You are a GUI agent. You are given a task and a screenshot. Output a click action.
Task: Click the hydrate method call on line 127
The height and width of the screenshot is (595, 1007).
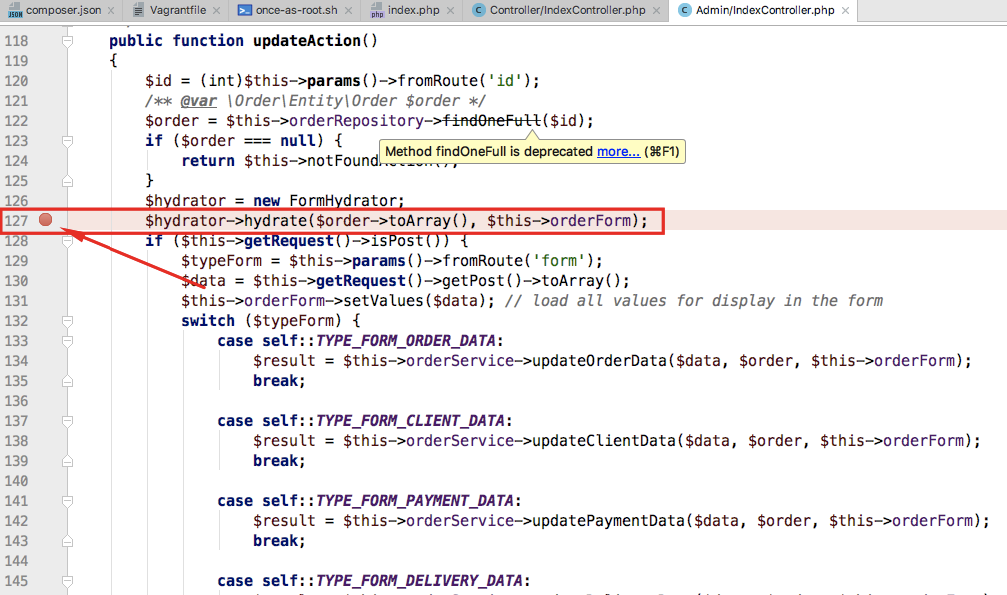point(275,221)
